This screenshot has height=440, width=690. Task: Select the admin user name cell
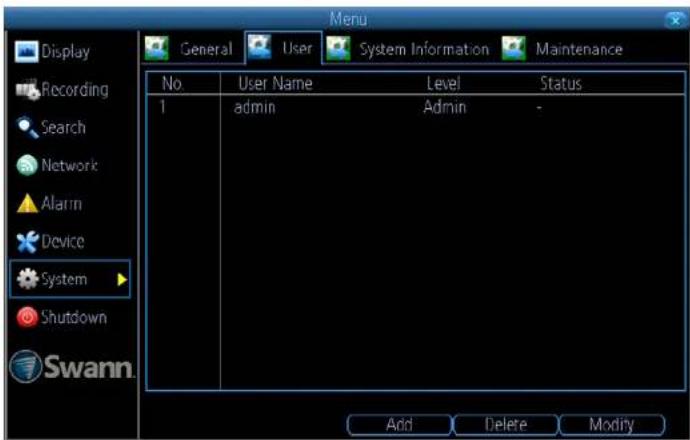pyautogui.click(x=255, y=107)
